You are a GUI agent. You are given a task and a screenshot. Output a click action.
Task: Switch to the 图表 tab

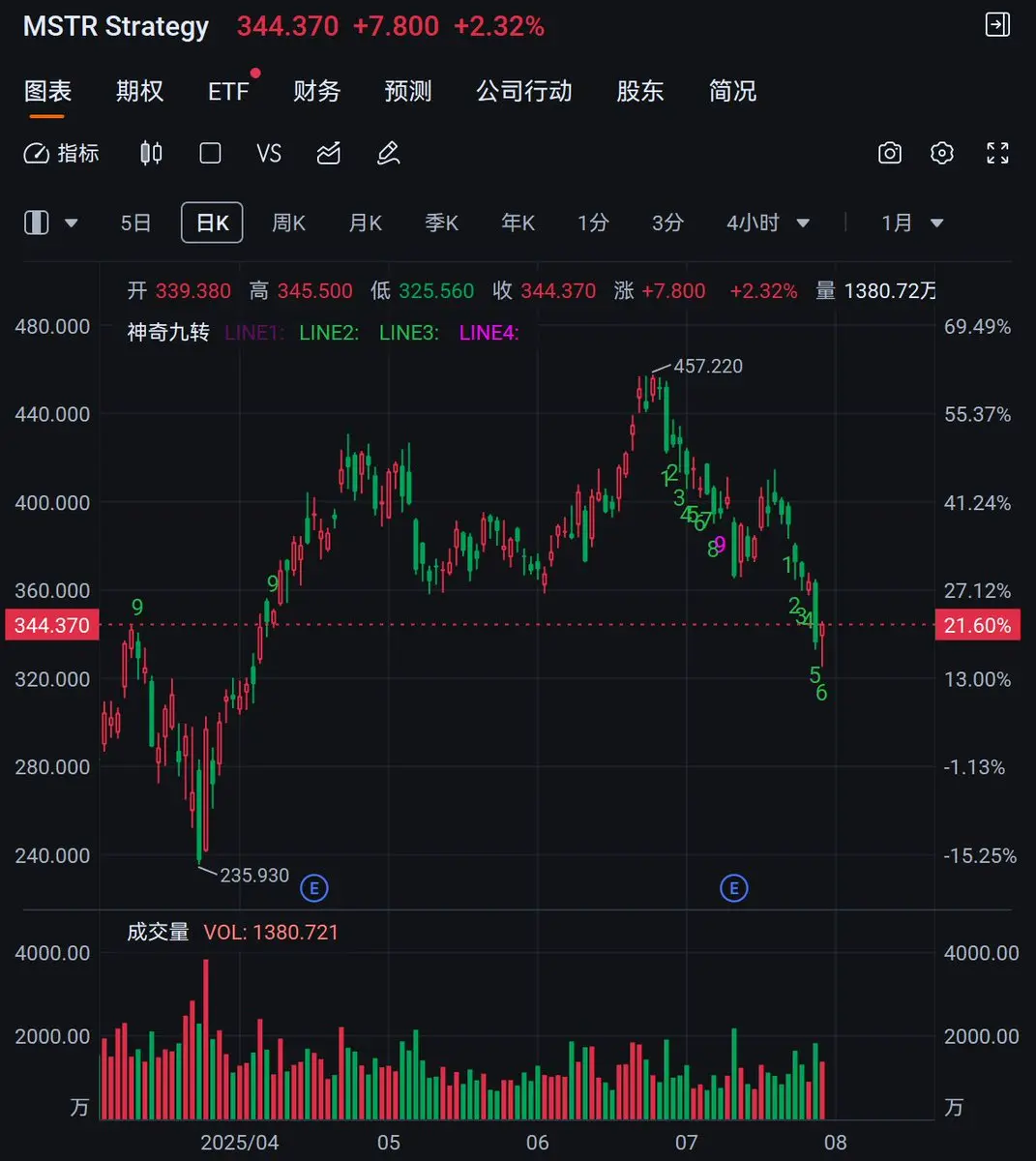click(47, 91)
